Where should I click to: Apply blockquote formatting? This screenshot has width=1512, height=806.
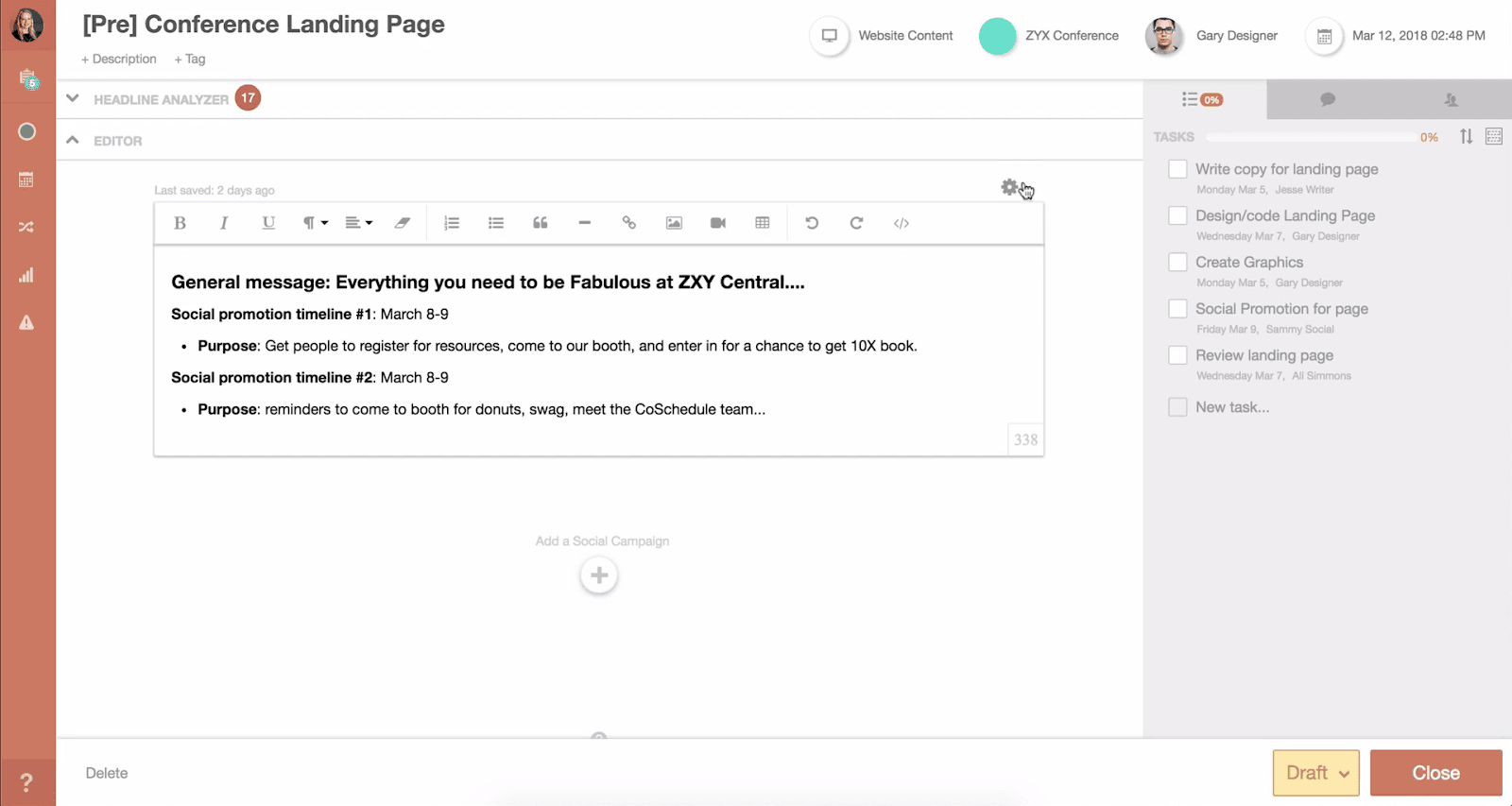[541, 223]
